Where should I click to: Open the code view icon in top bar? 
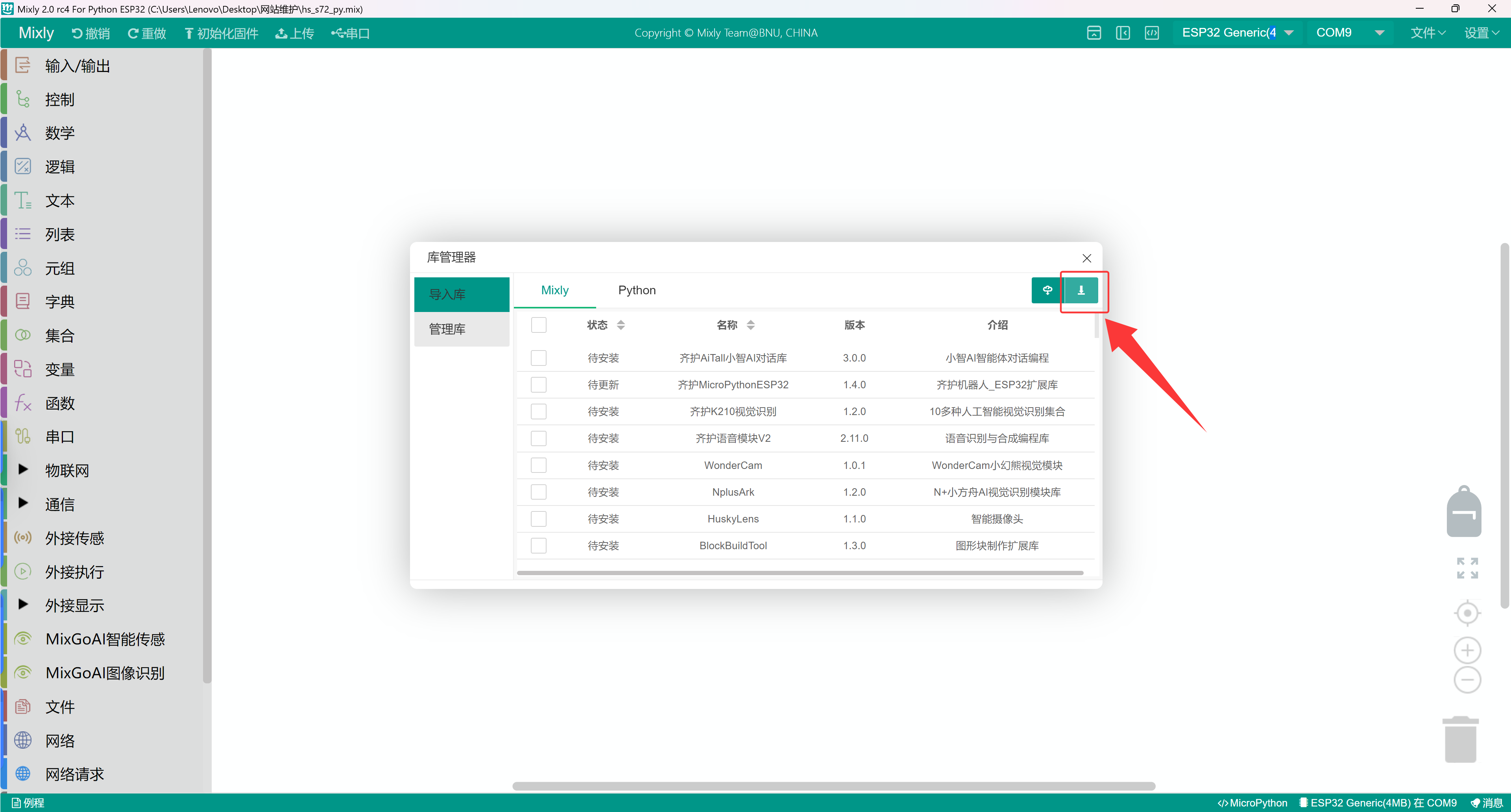tap(1153, 33)
